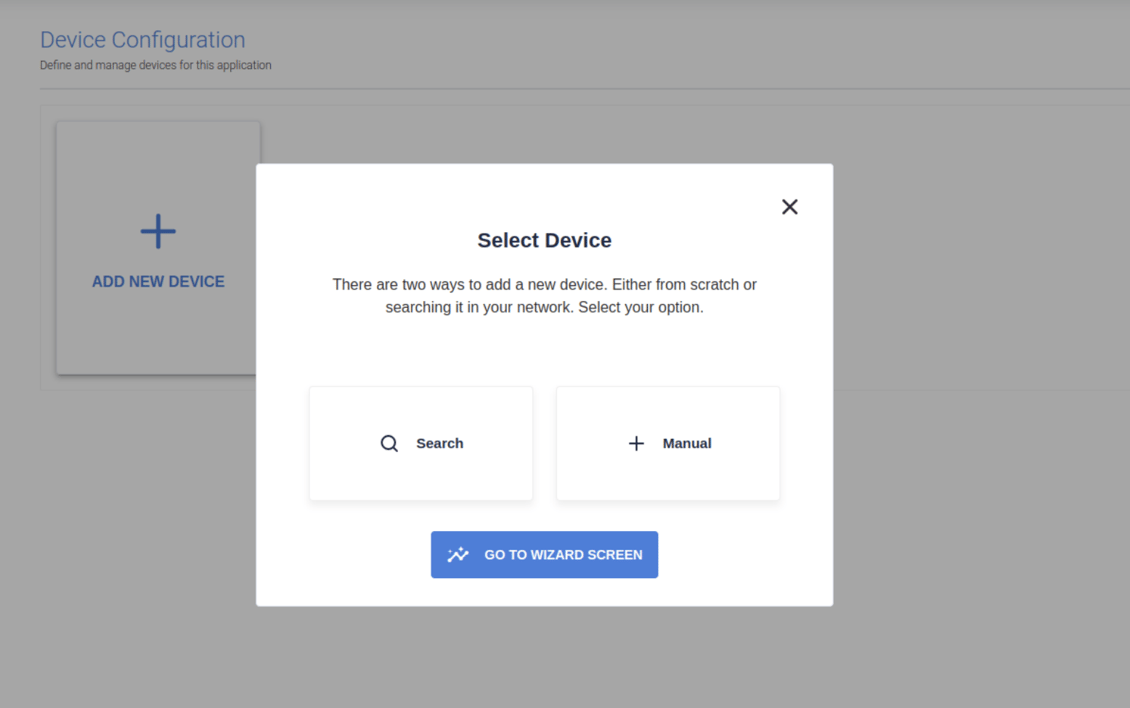This screenshot has height=708, width=1130.
Task: Click the magnifying glass icon for Search
Action: point(389,443)
